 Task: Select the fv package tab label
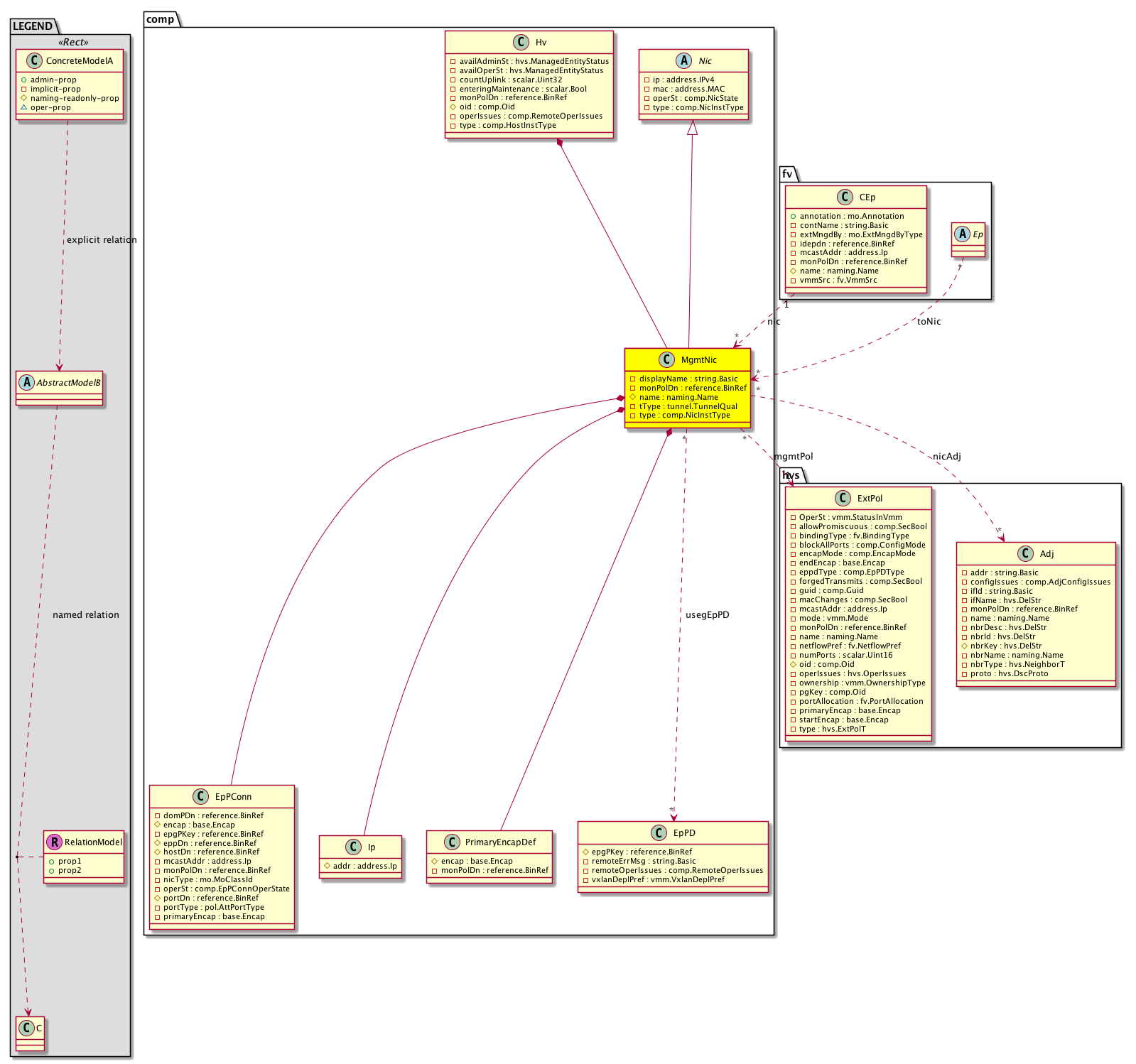click(x=787, y=174)
